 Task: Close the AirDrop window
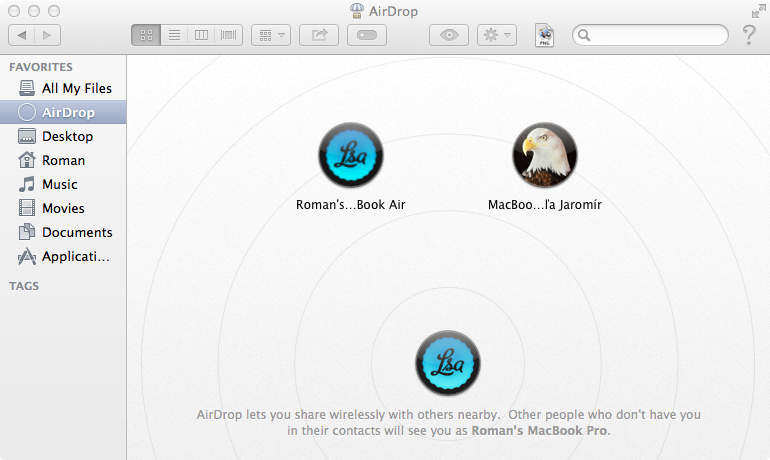point(14,11)
